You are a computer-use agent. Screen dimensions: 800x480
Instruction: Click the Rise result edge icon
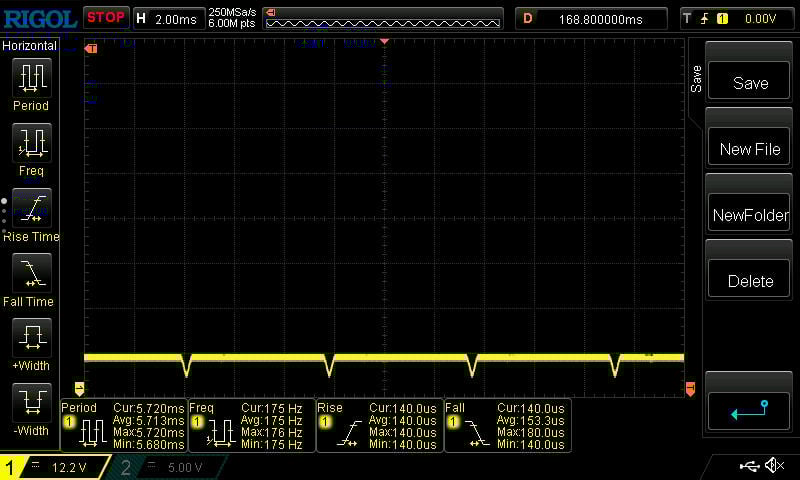pyautogui.click(x=349, y=434)
